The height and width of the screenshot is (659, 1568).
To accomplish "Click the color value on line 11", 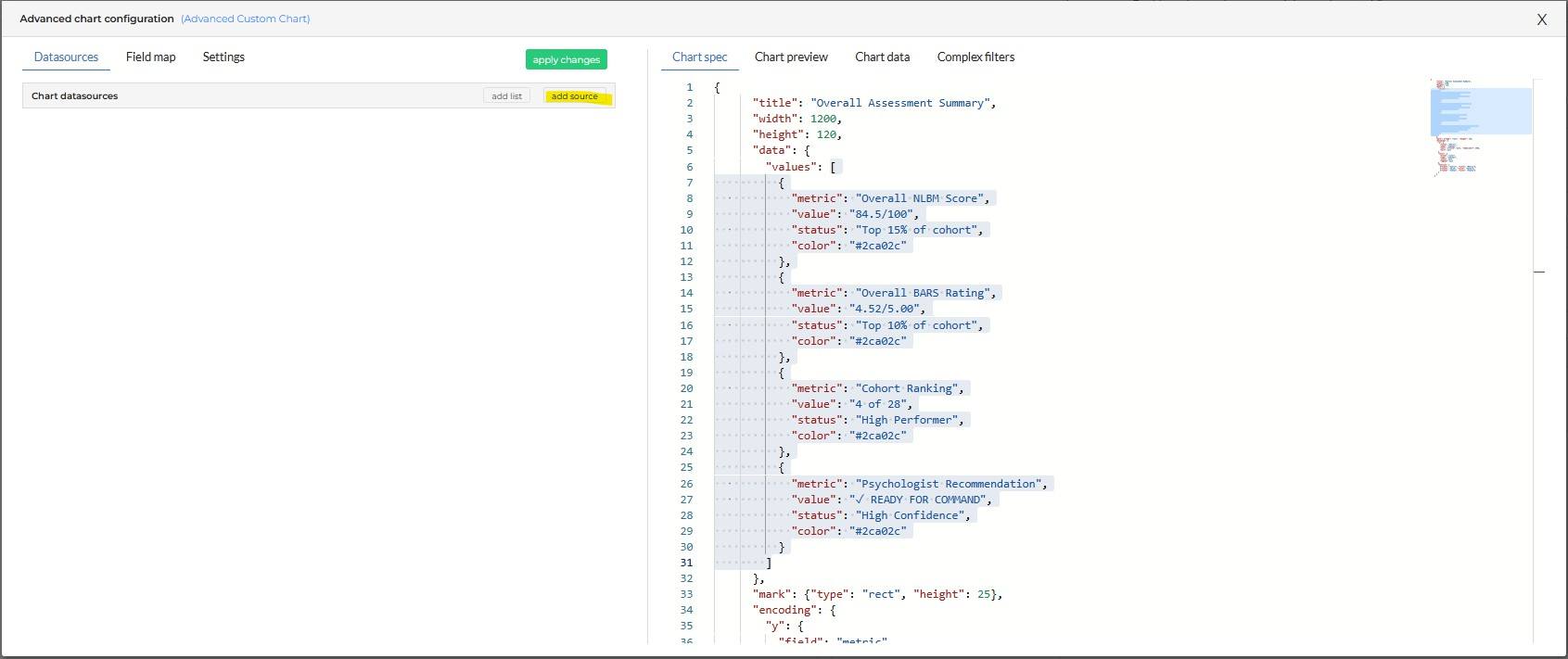I will 878,246.
